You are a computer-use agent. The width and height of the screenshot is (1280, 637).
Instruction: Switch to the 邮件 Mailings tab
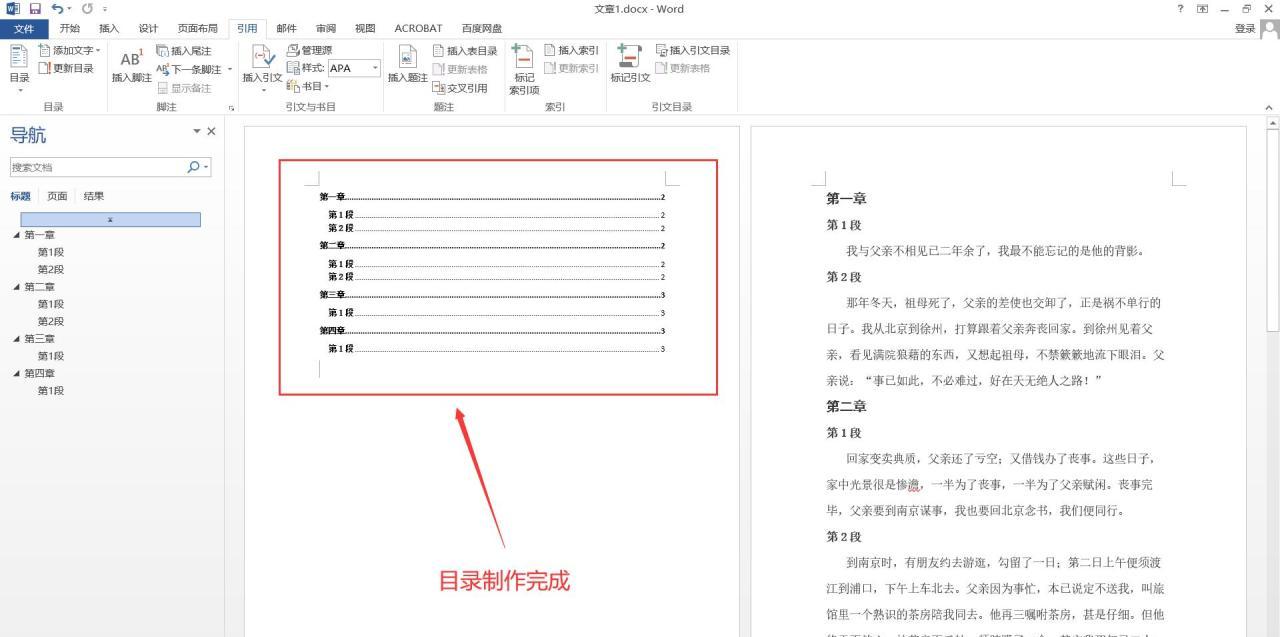[x=286, y=28]
